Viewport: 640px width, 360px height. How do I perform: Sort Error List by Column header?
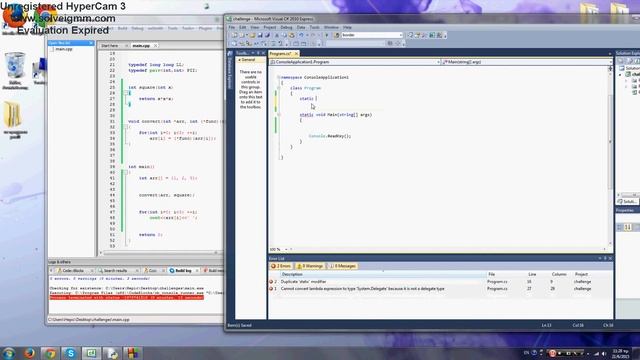point(559,274)
